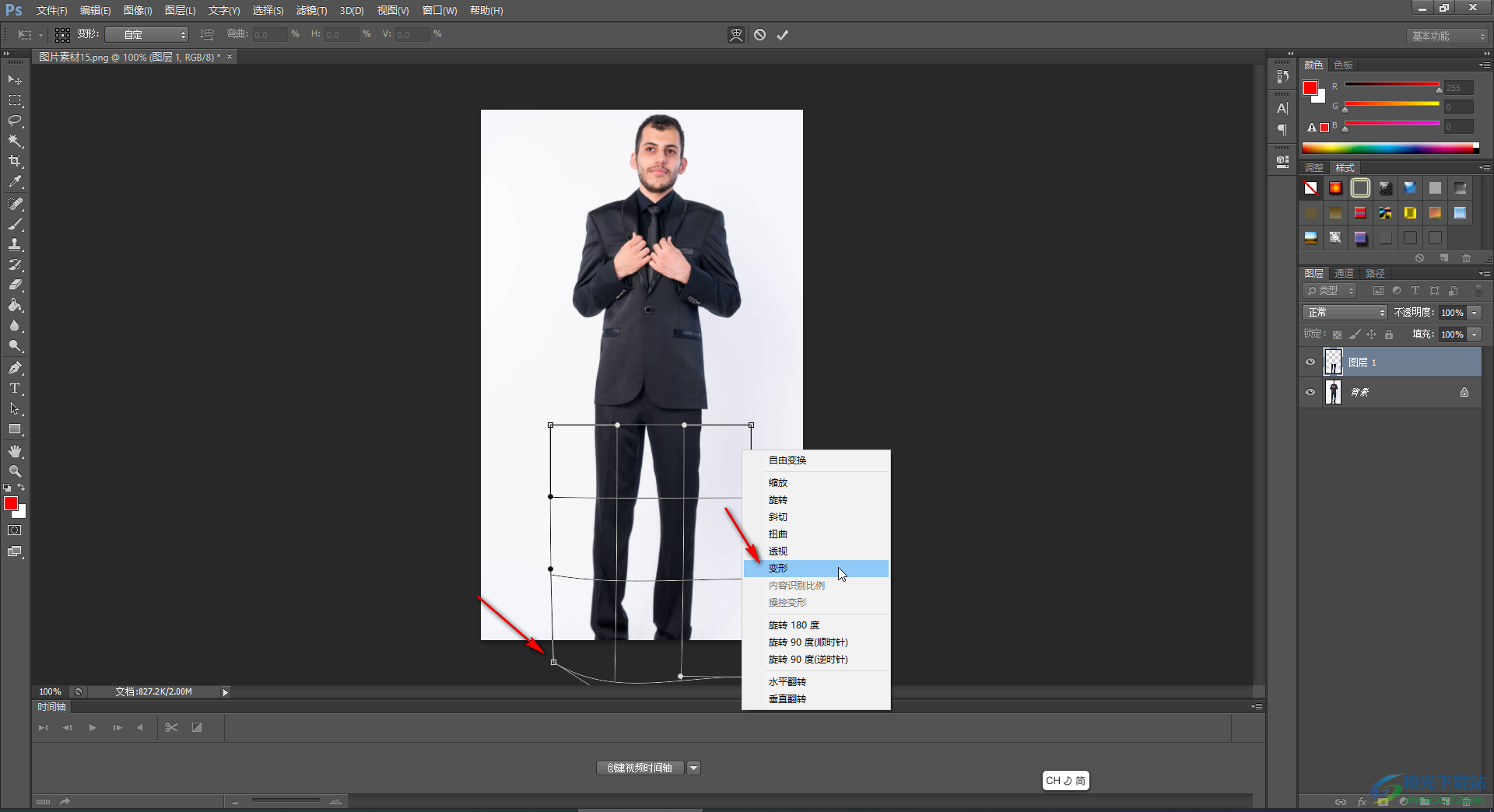Select the Hand tool
The height and width of the screenshot is (812, 1494).
coord(15,451)
